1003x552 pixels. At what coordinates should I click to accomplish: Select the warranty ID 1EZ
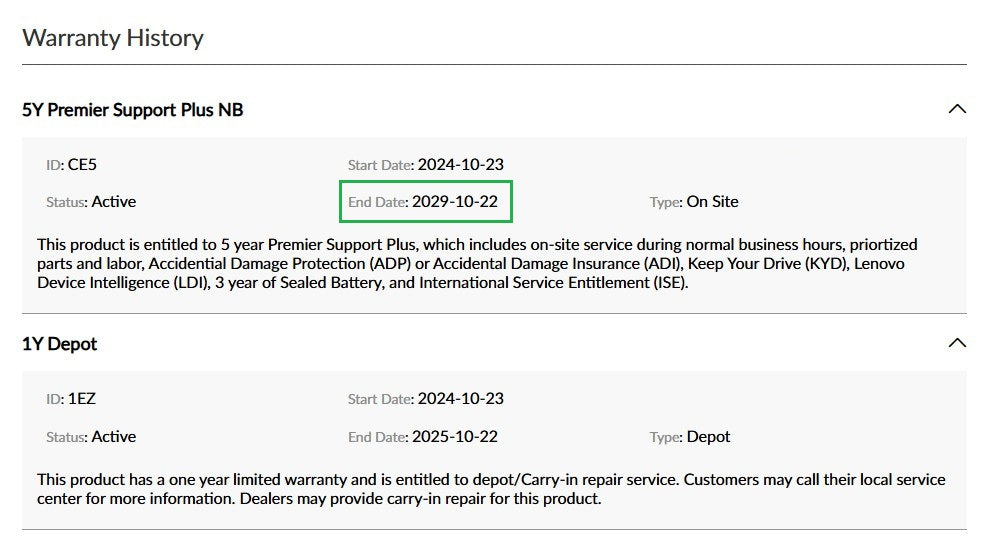(x=82, y=398)
